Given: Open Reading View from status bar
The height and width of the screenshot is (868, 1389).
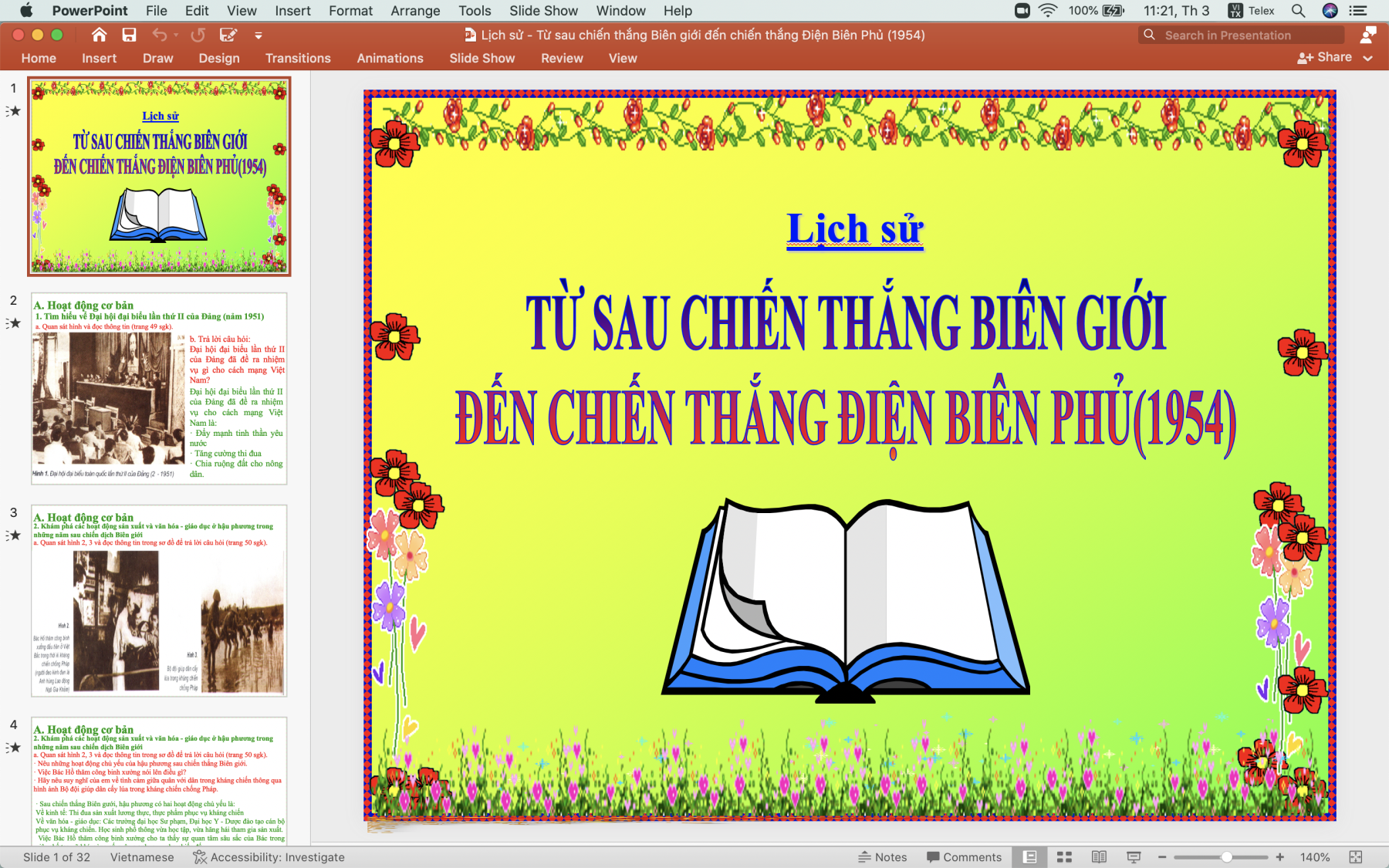Looking at the screenshot, I should pyautogui.click(x=1099, y=857).
